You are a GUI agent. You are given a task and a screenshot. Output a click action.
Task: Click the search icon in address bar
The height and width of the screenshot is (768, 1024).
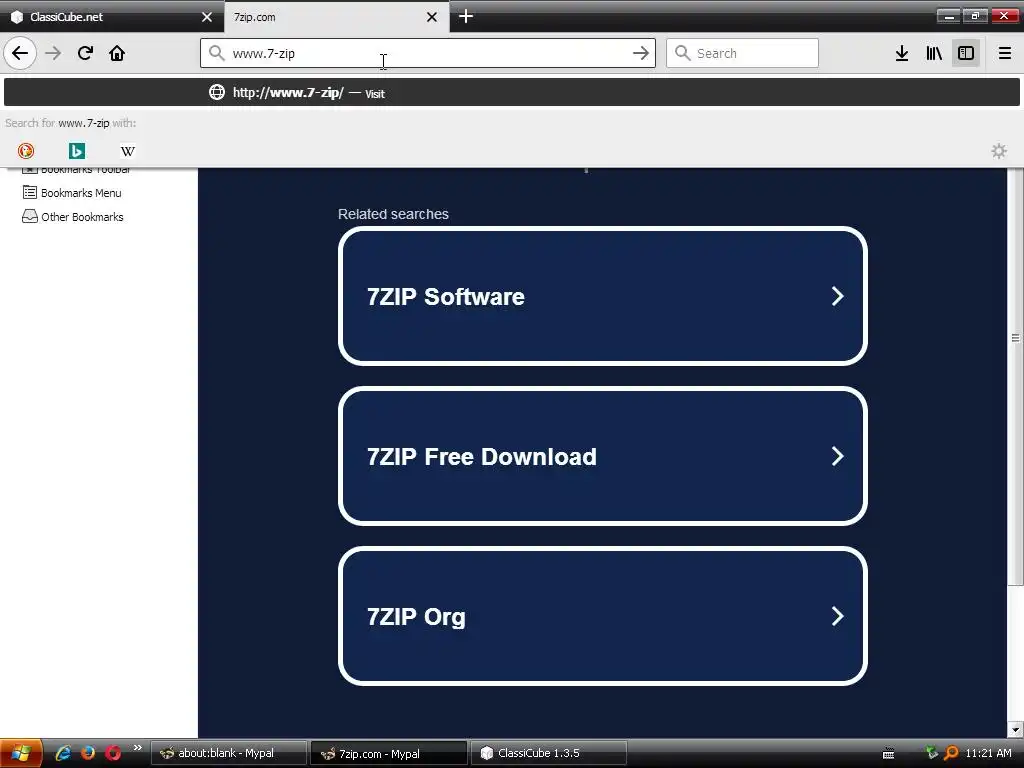[x=216, y=53]
